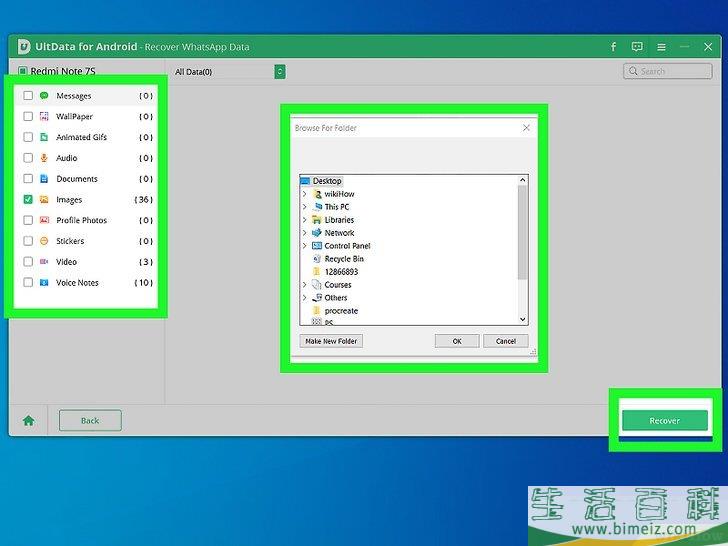Expand the This PC node
This screenshot has height=546, width=728.
point(305,207)
